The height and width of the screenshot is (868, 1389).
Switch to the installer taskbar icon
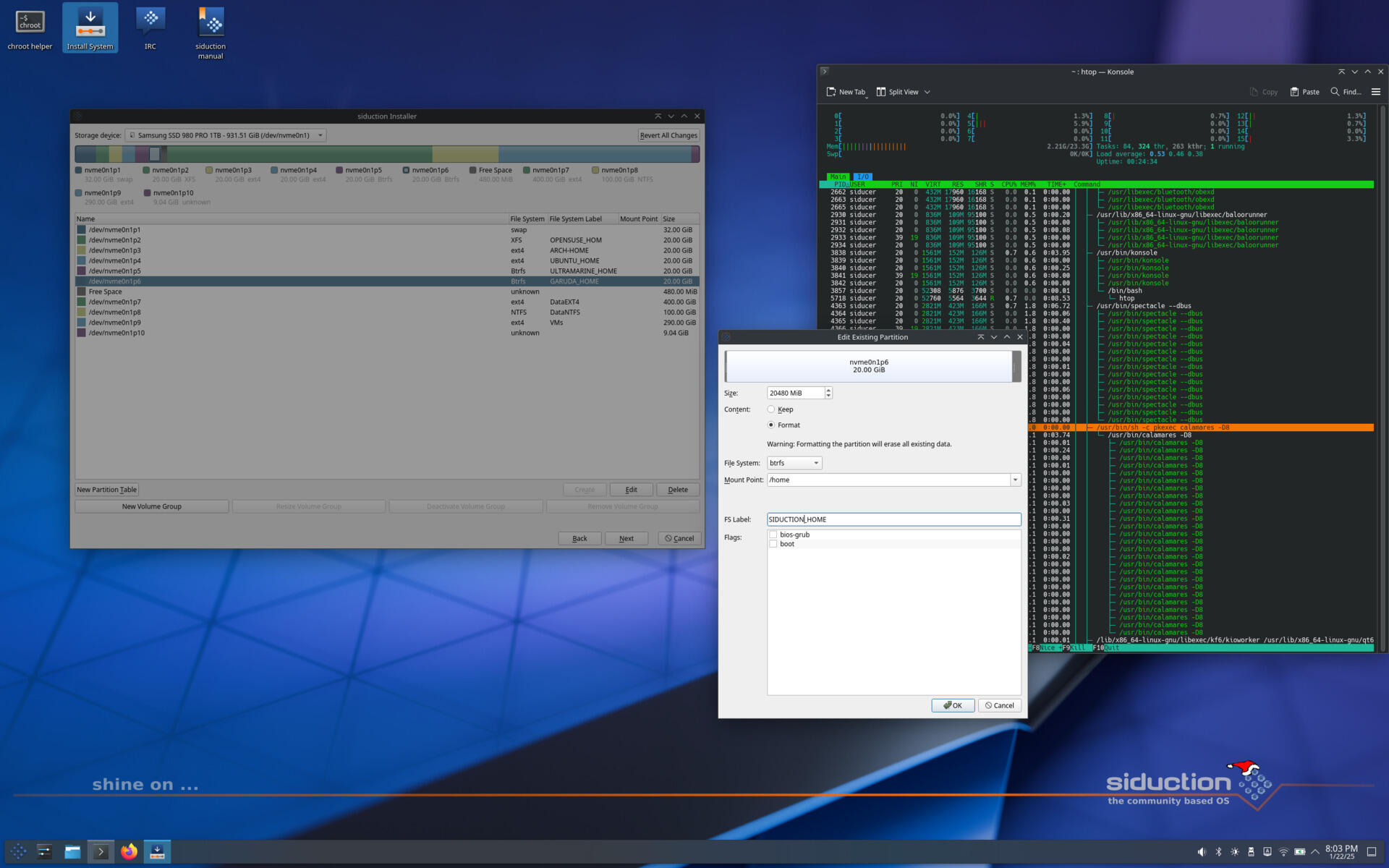[x=157, y=851]
